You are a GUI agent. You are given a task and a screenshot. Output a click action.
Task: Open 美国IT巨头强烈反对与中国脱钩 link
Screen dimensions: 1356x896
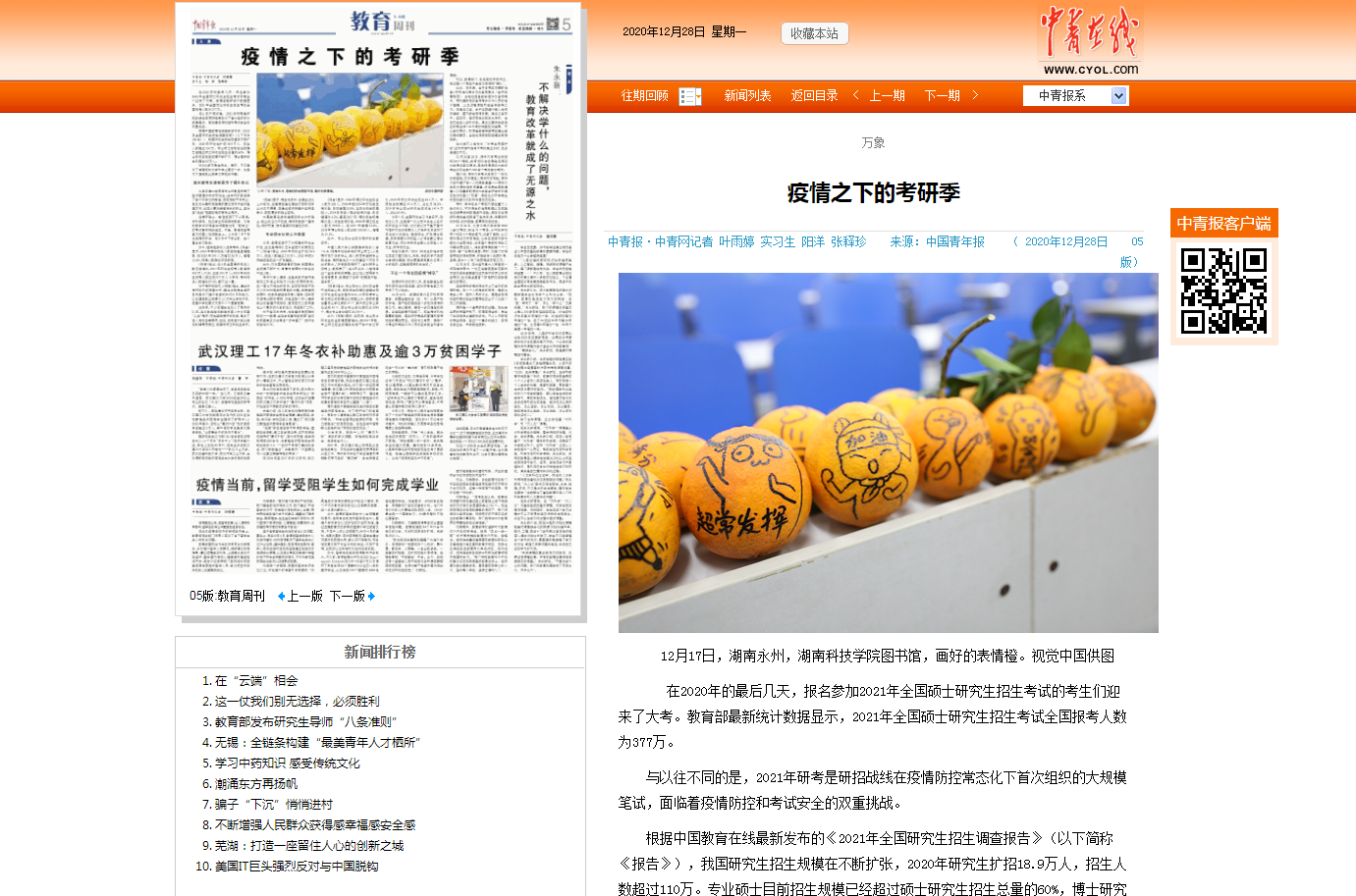pyautogui.click(x=296, y=867)
